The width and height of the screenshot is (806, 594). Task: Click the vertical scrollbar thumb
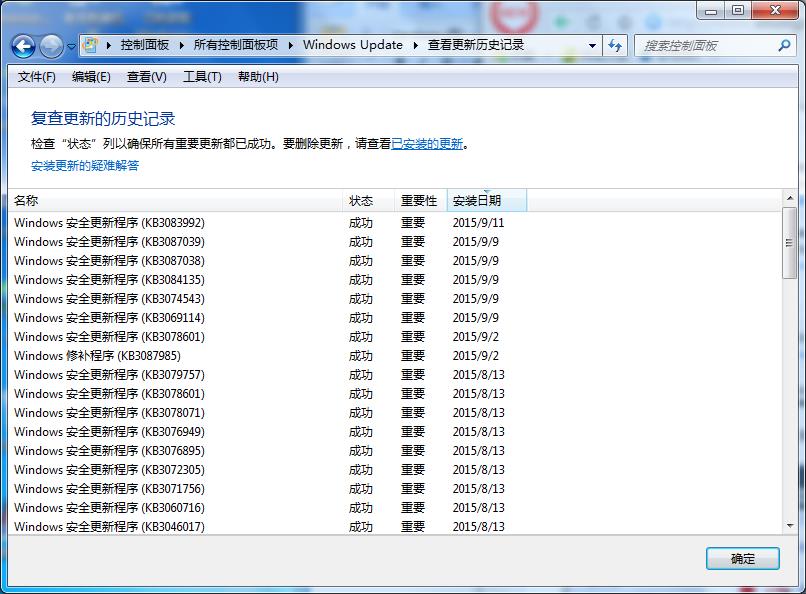click(790, 243)
